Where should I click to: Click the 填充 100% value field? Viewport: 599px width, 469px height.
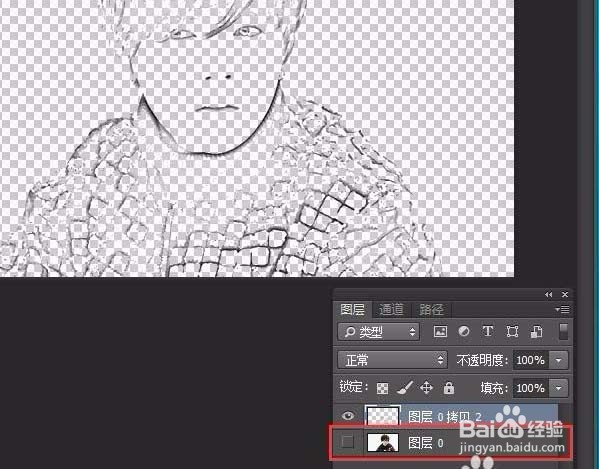tap(531, 388)
